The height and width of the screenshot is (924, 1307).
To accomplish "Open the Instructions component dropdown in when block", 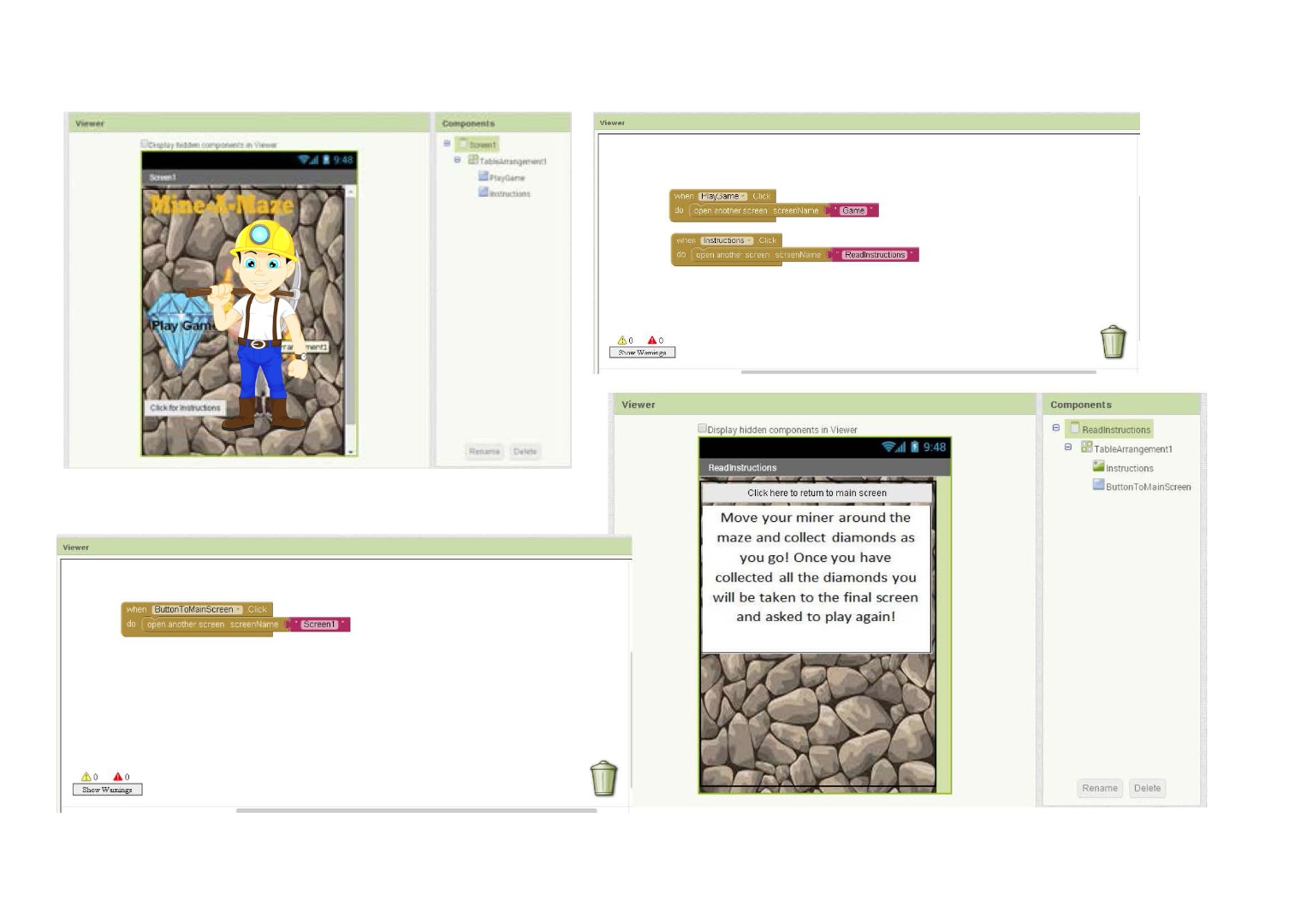I will click(749, 240).
